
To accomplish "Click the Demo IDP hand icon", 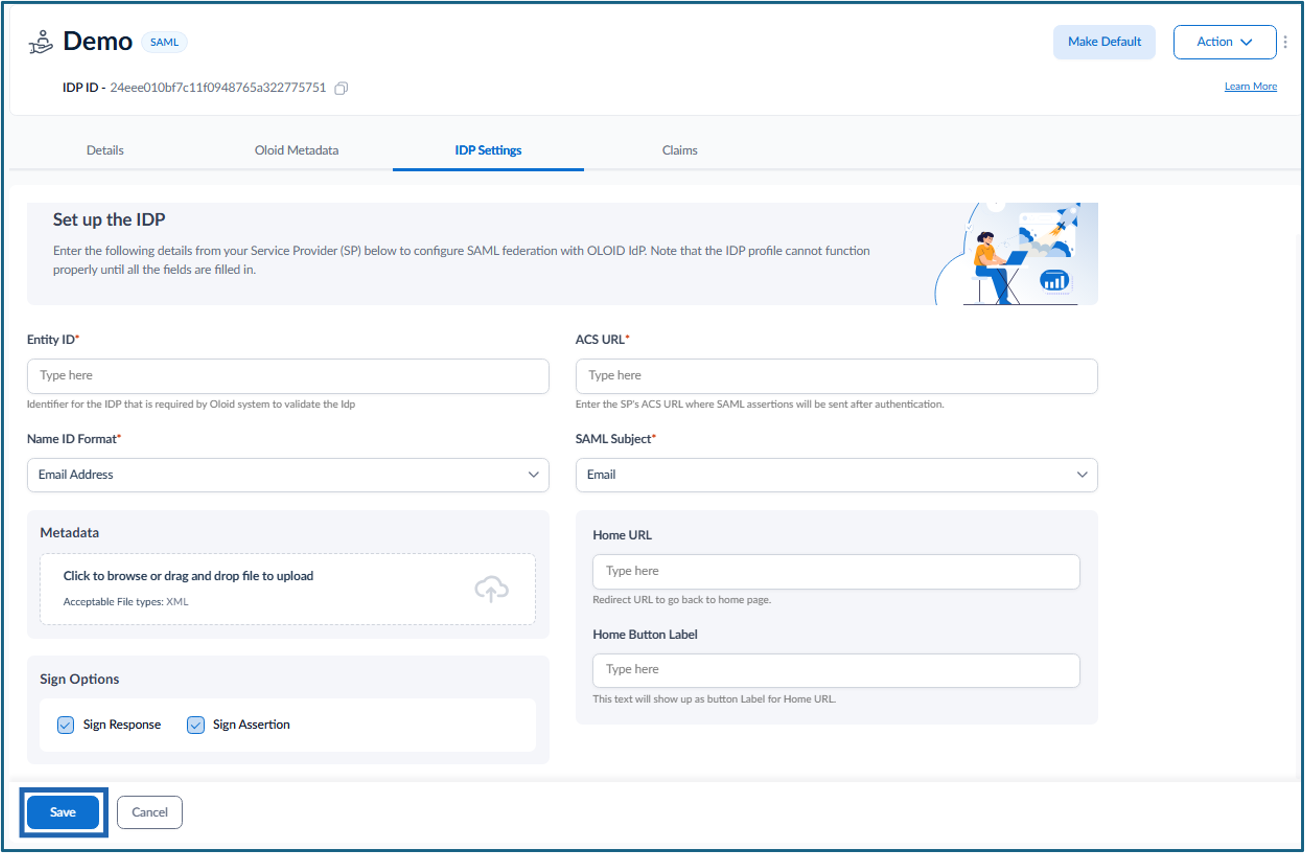I will (40, 42).
